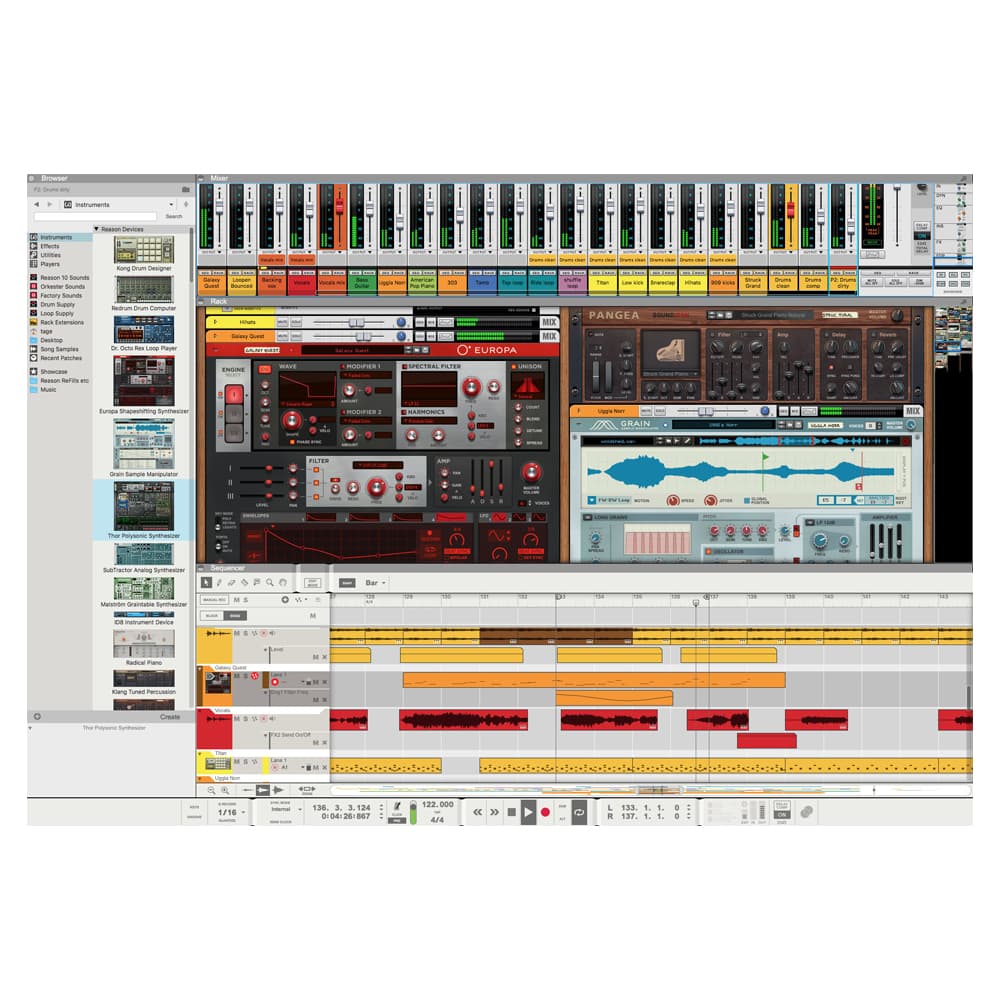The width and height of the screenshot is (1000, 1000).
Task: Click the browser forward arrow
Action: tap(50, 204)
